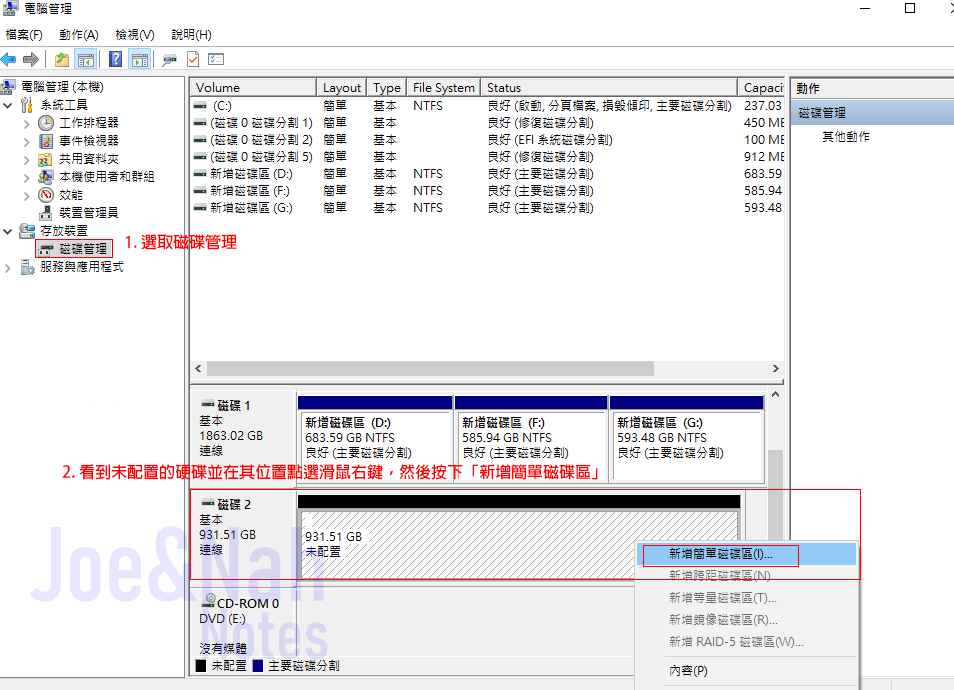Click the export list folder icon on toolbar

(62, 58)
